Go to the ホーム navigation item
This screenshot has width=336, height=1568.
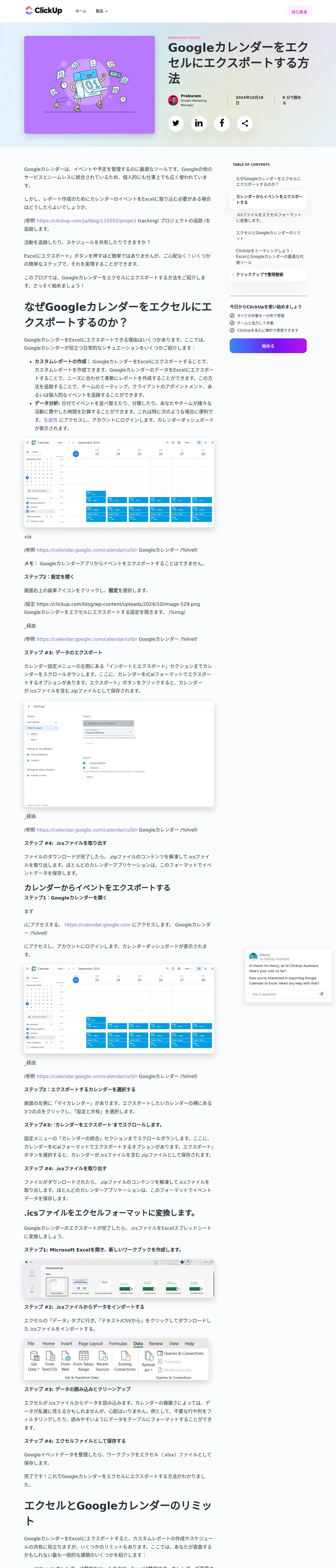pyautogui.click(x=81, y=11)
